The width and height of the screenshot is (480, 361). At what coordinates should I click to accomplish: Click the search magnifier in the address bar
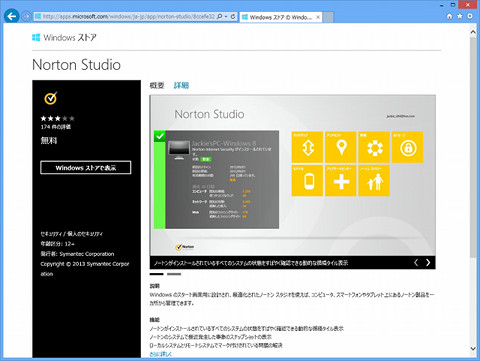click(219, 16)
